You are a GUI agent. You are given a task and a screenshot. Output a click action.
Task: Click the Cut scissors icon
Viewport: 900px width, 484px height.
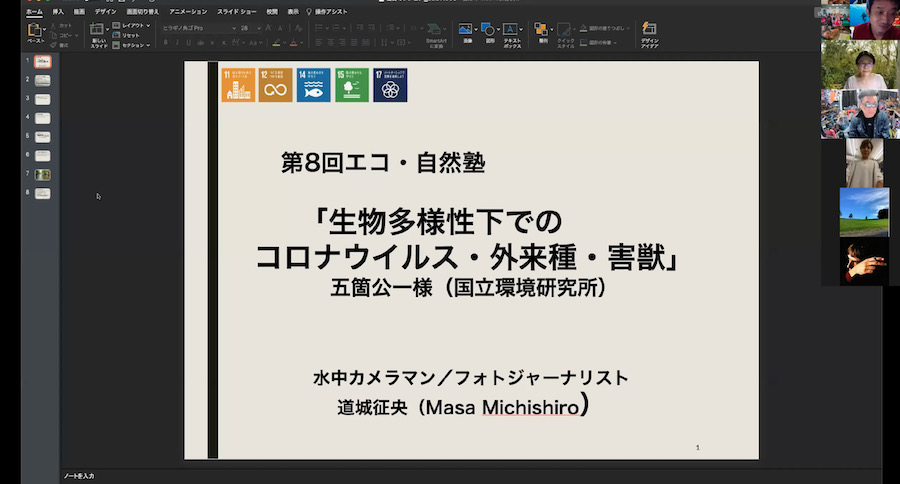53,26
